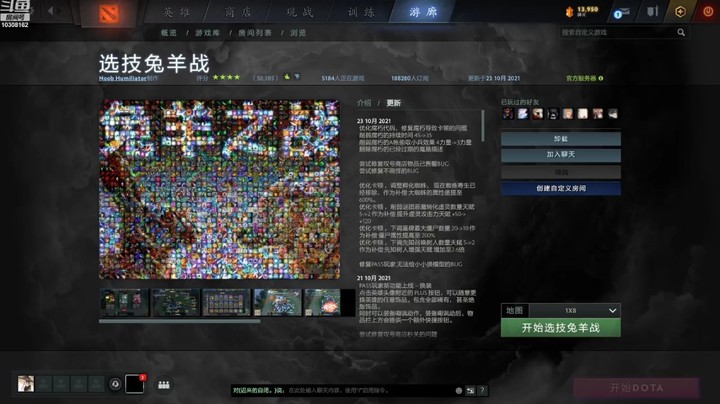Give the game a thumbs down
This screenshot has height=404, width=720.
[x=297, y=77]
